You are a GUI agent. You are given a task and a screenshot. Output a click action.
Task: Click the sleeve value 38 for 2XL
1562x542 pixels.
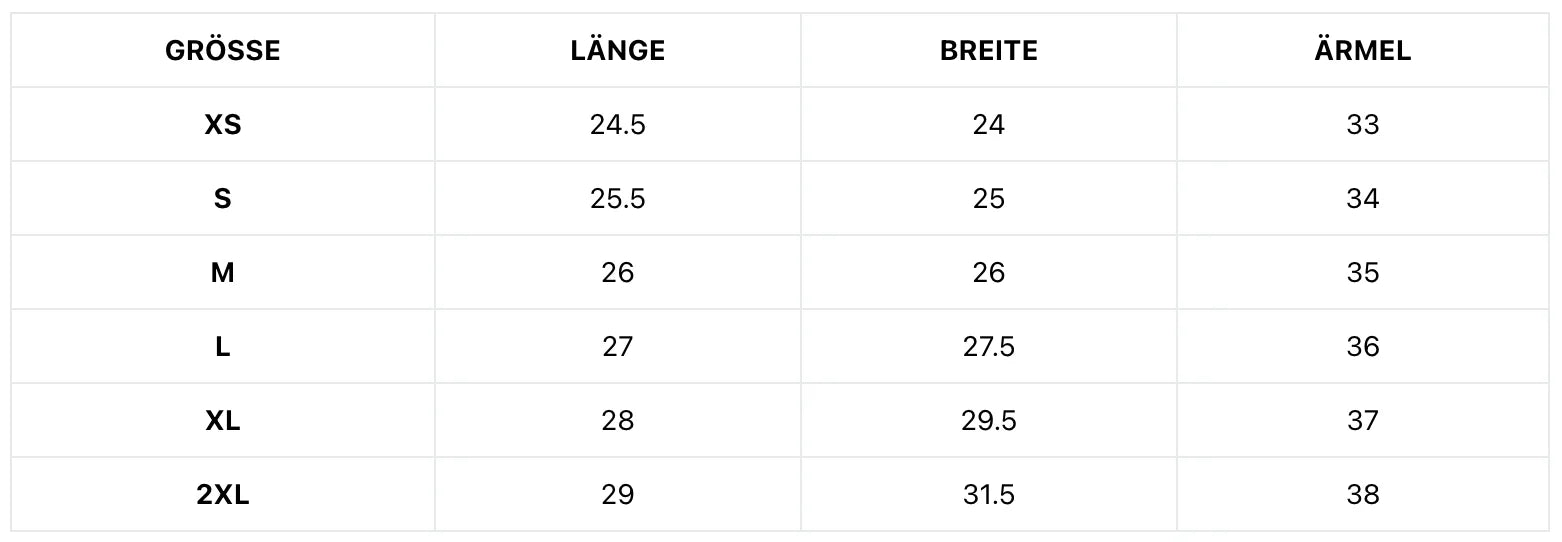1363,495
